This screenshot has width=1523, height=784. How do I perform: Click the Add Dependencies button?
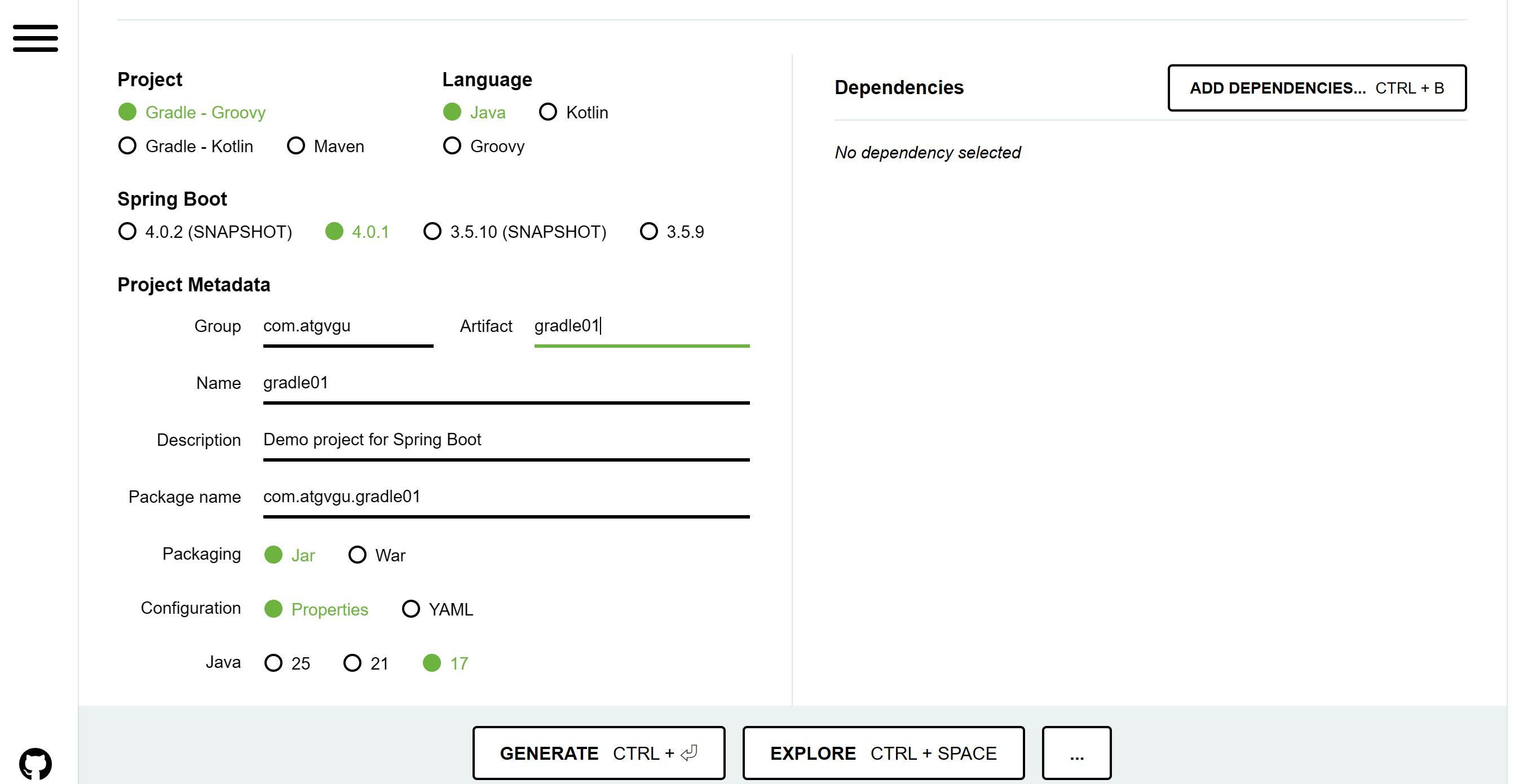[1317, 88]
